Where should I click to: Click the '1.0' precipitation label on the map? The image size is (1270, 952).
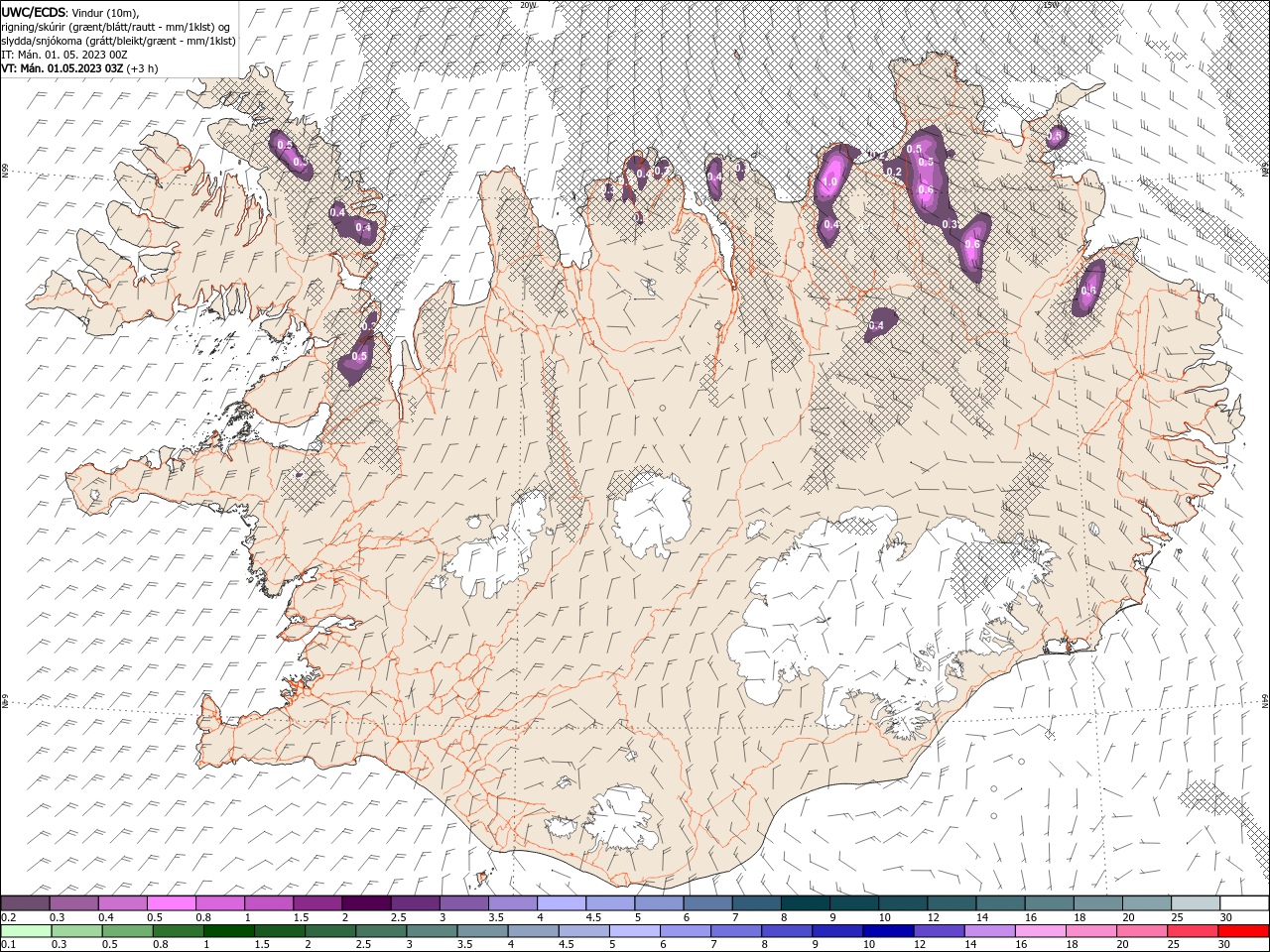point(830,181)
